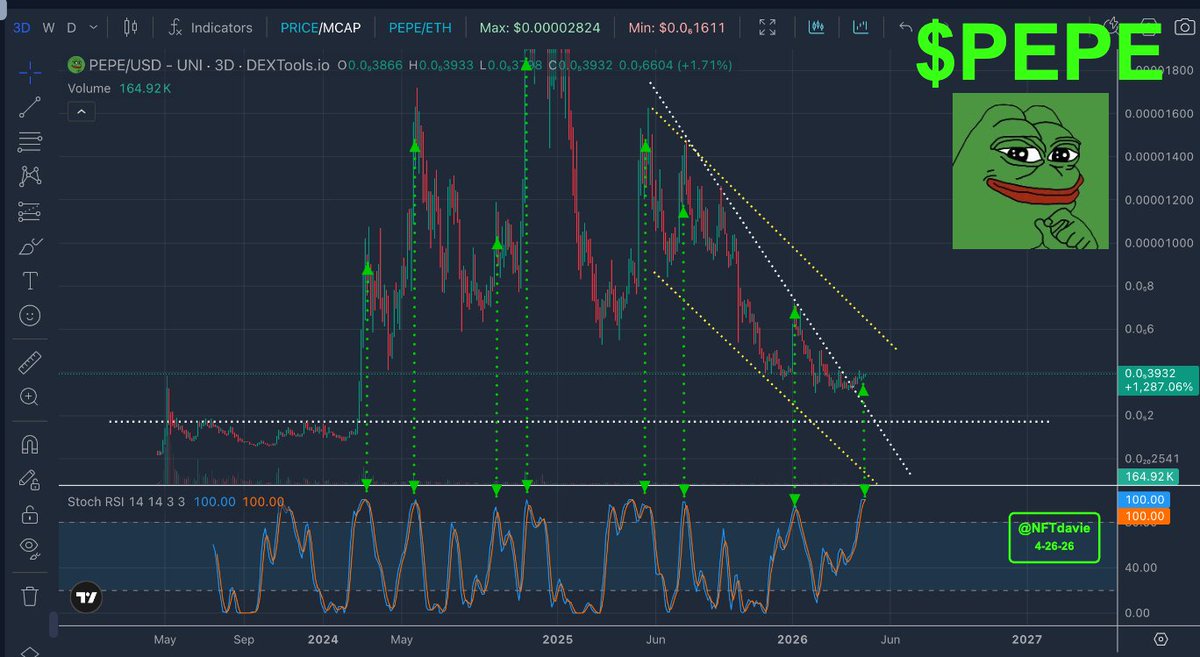Viewport: 1200px width, 657px height.
Task: Select the XABCD pattern drawing tool
Action: click(30, 176)
